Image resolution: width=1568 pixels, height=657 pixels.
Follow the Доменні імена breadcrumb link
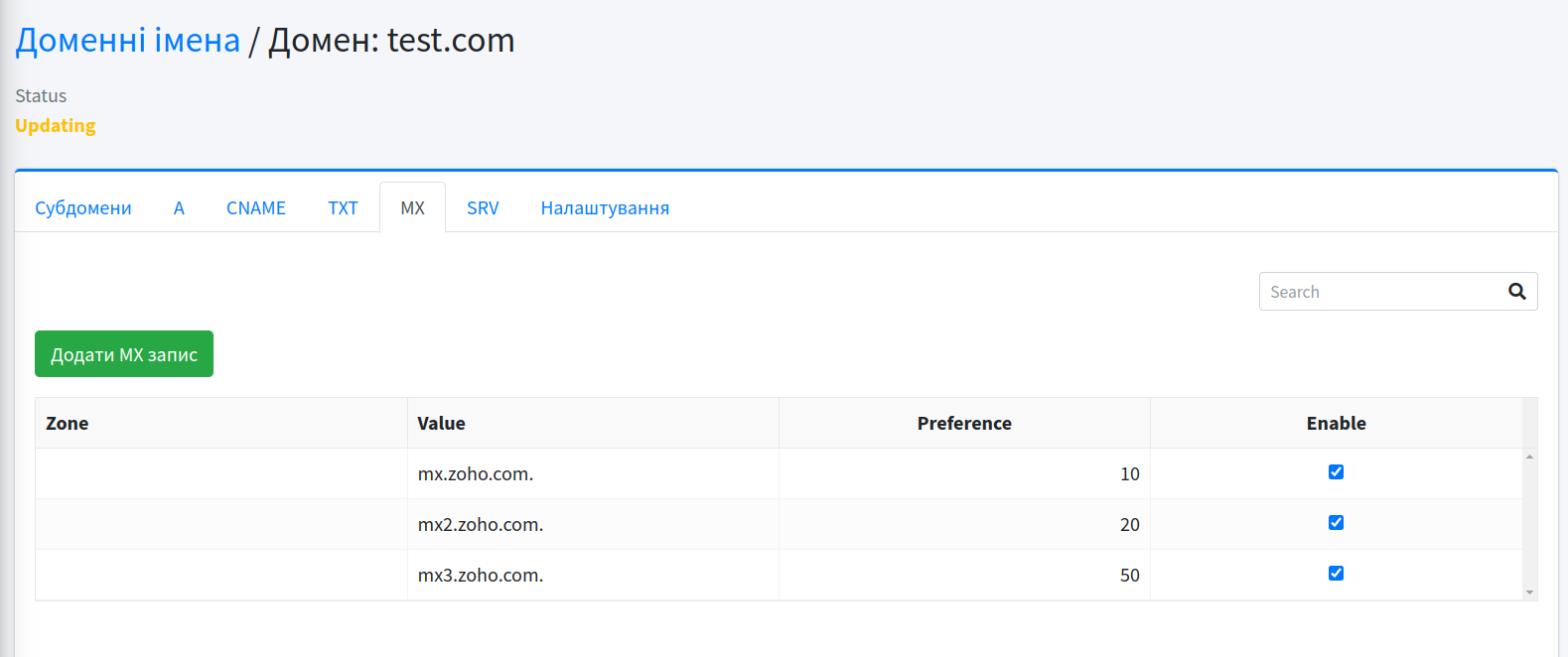click(128, 41)
